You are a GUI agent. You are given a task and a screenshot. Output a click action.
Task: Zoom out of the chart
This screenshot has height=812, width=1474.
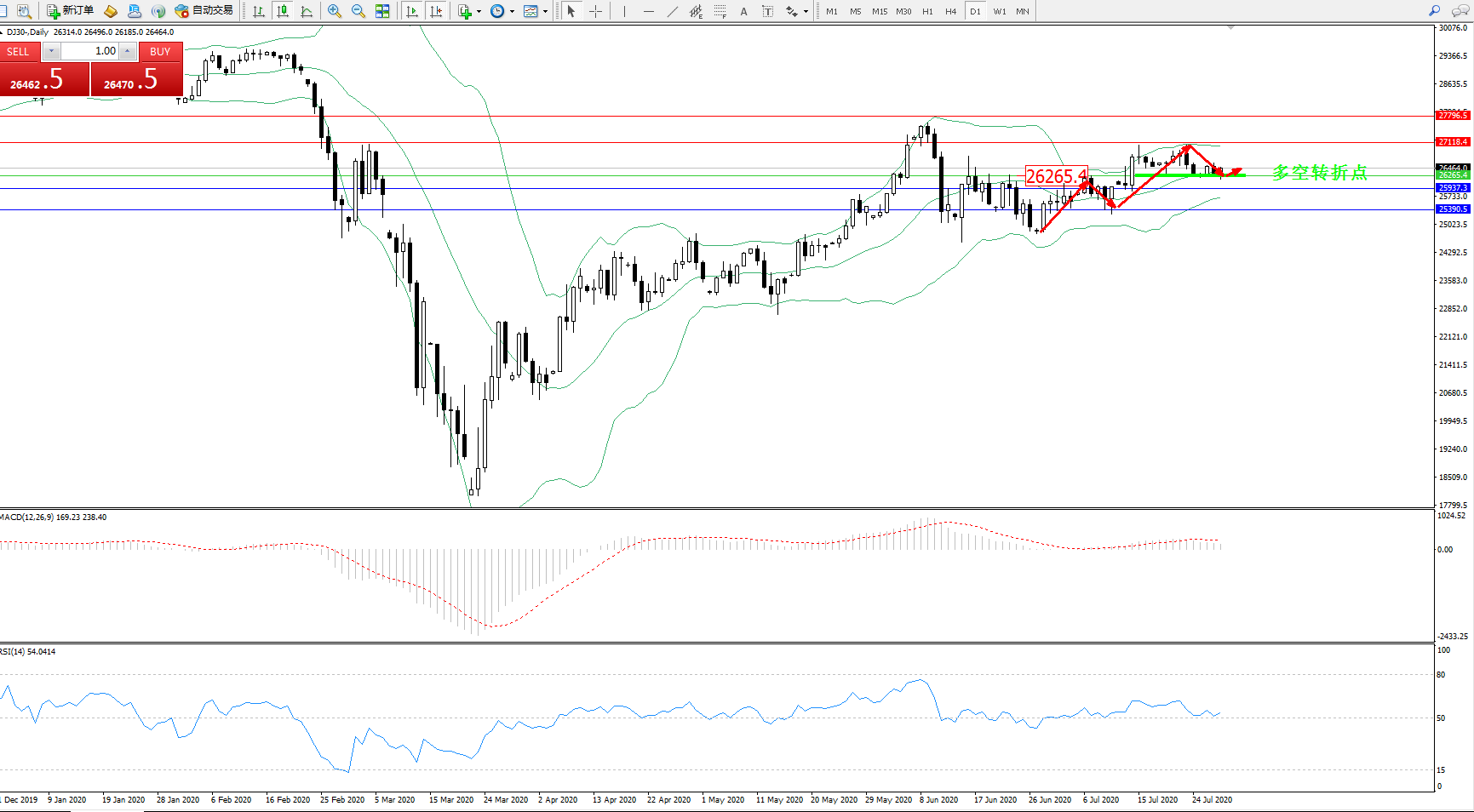pos(358,11)
